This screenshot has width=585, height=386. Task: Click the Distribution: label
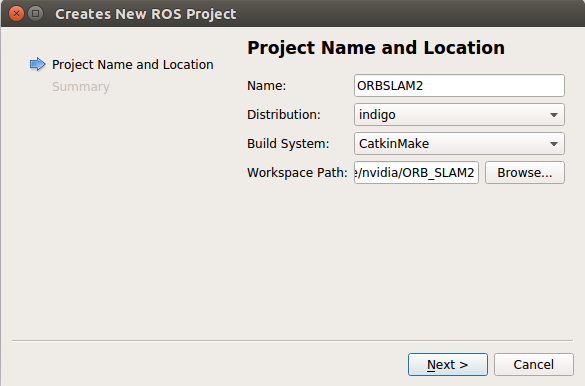coord(284,114)
